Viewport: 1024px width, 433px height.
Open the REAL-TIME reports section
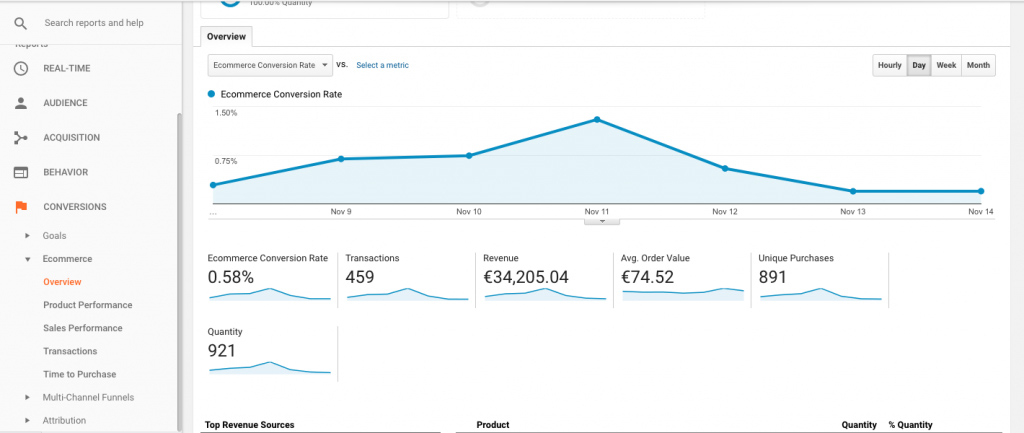[x=67, y=69]
